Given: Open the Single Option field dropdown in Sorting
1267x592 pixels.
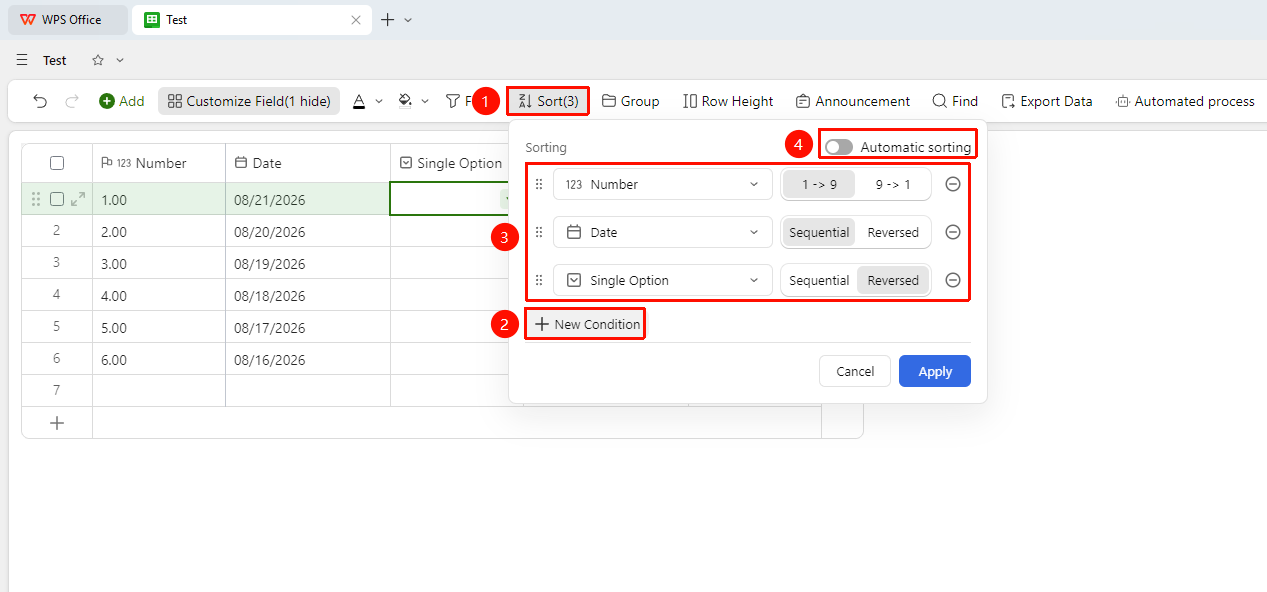Looking at the screenshot, I should click(663, 280).
